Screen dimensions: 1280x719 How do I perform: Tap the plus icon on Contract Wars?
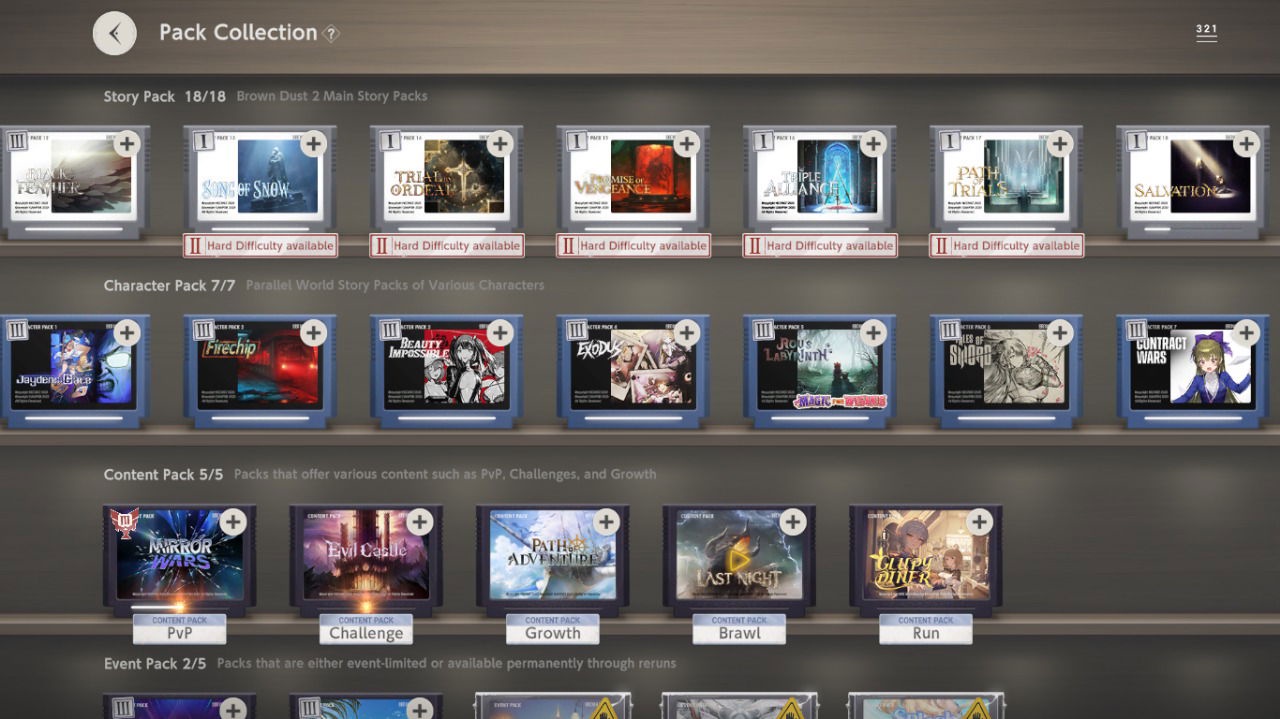[x=1247, y=332]
